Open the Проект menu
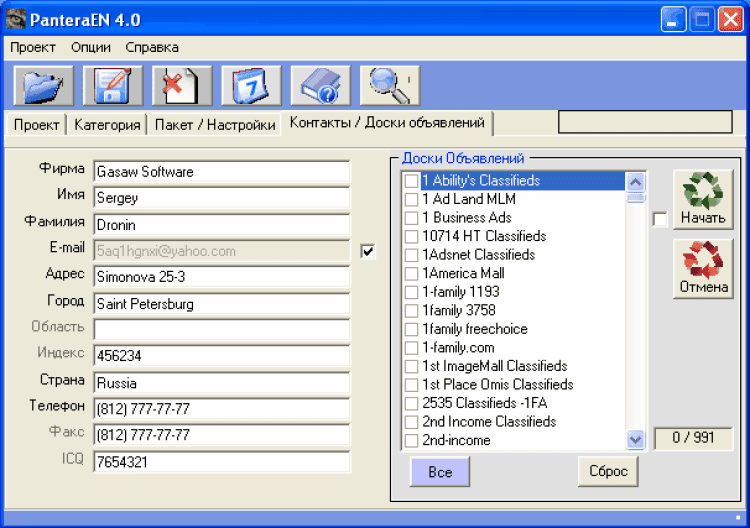750x528 pixels. coord(33,47)
